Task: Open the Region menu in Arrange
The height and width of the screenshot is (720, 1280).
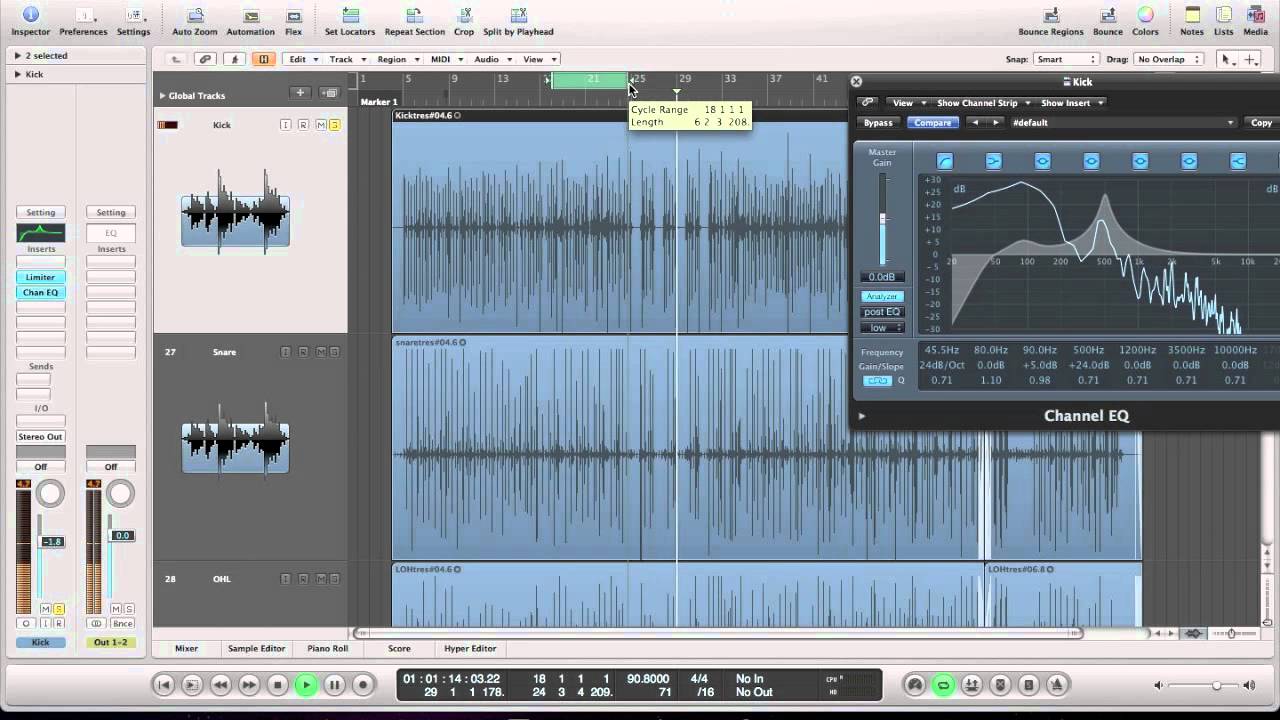Action: pos(397,59)
